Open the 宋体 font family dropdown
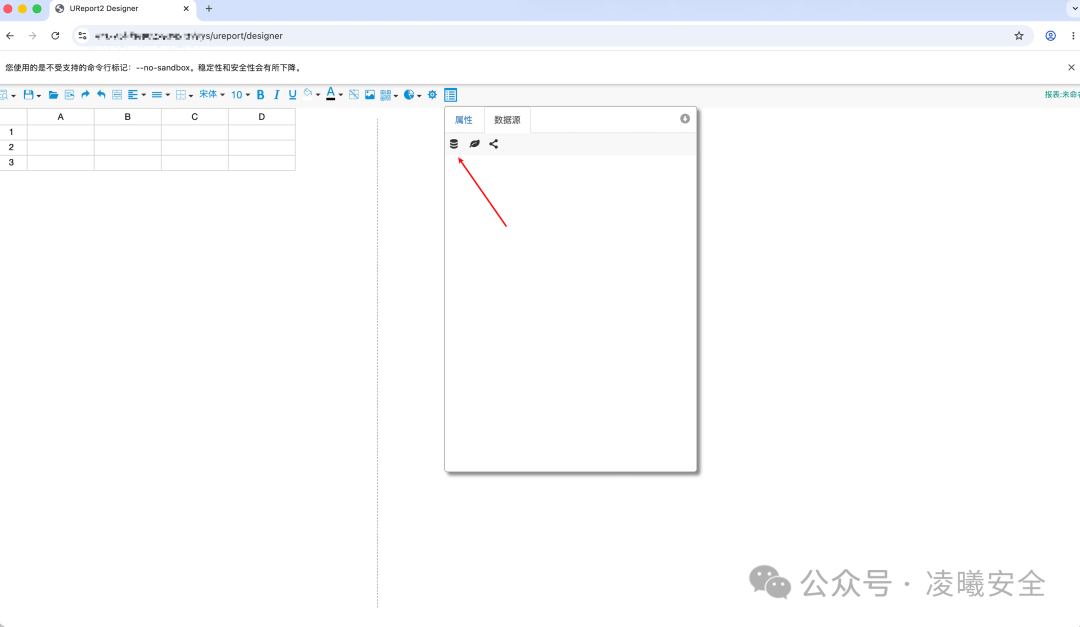This screenshot has height=627, width=1080. click(212, 94)
